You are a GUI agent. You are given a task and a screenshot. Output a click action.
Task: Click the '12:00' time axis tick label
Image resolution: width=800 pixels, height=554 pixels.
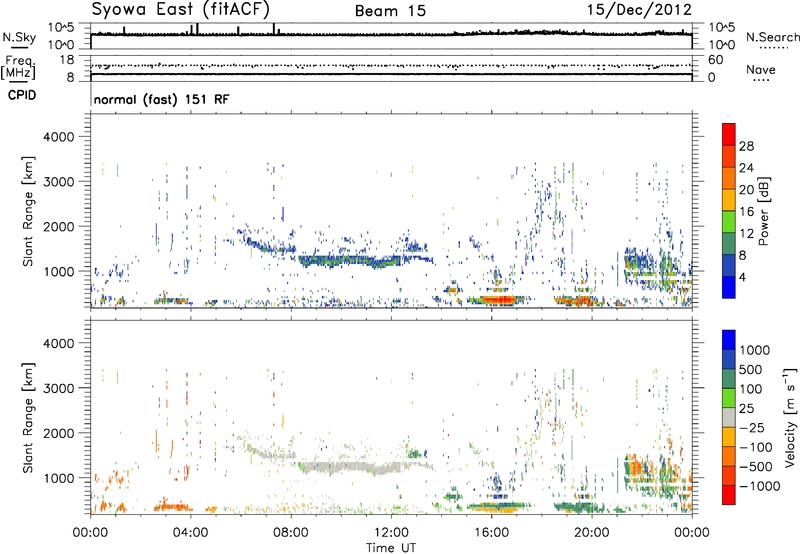click(x=391, y=533)
